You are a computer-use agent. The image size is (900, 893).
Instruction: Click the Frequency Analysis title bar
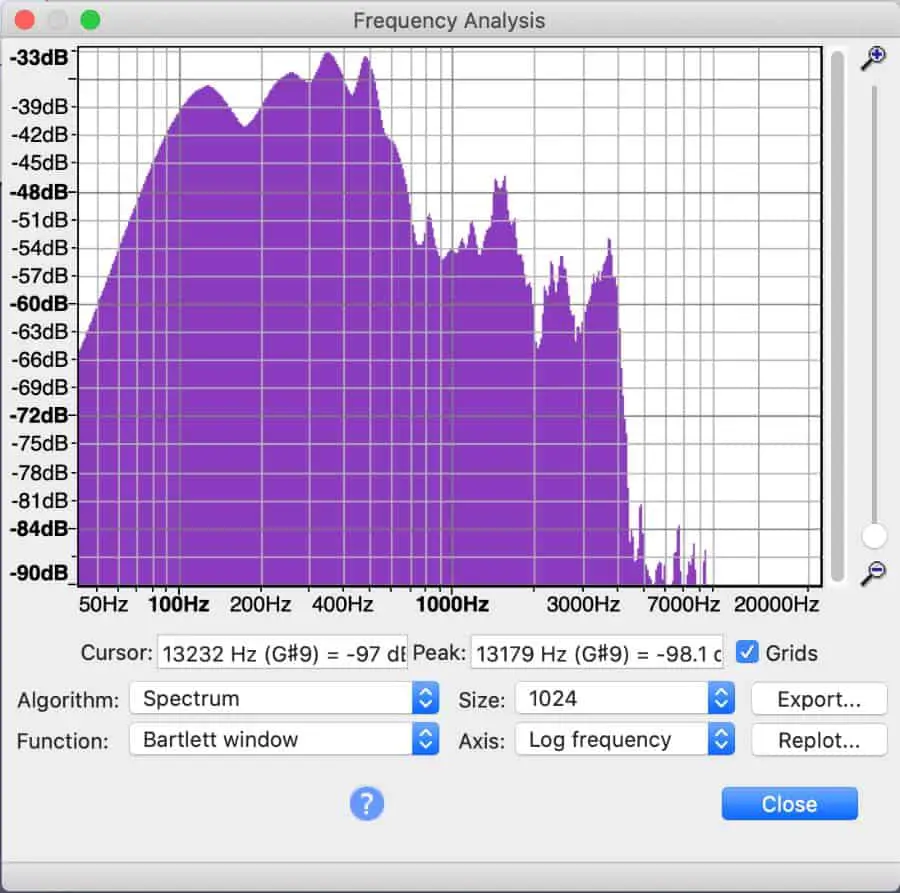pos(449,21)
